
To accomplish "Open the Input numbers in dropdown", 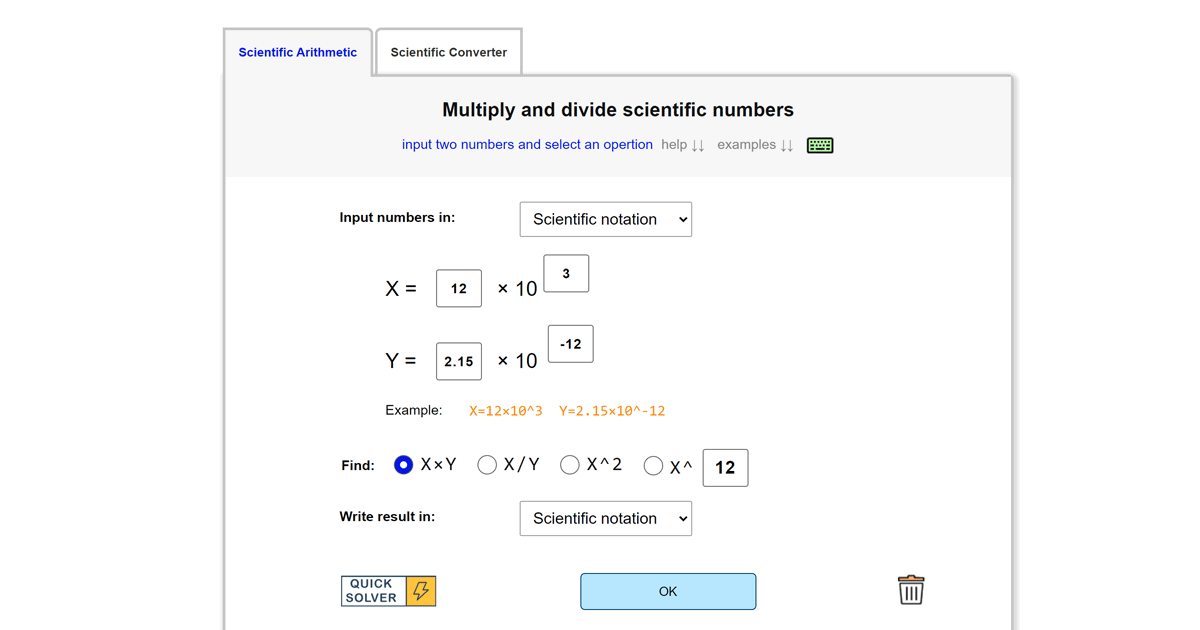I will [x=605, y=219].
